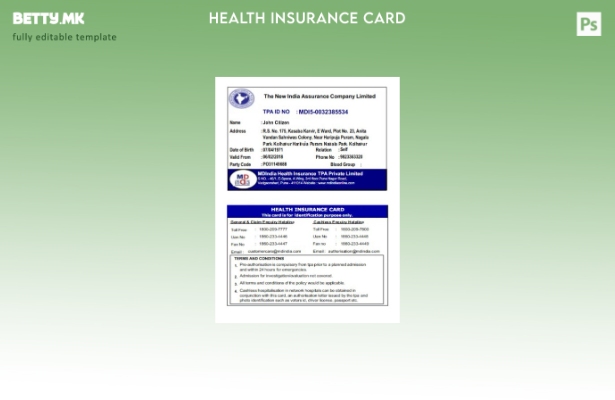
Task: Select the TPA ID NO number text
Action: coord(323,112)
